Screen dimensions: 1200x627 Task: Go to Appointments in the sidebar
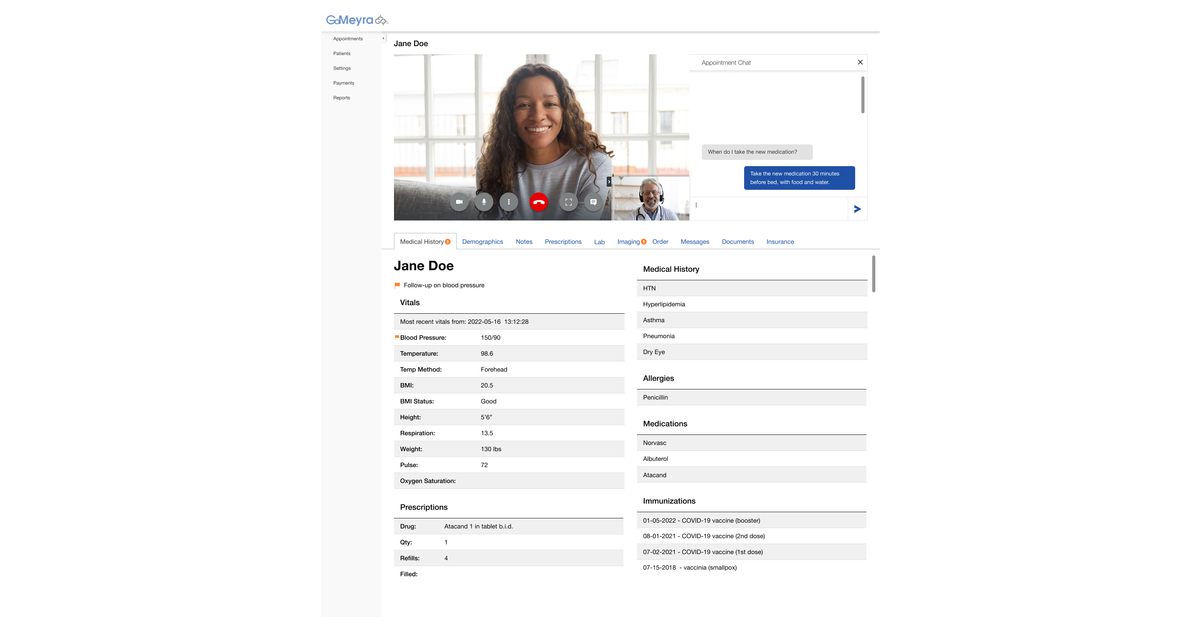pyautogui.click(x=348, y=39)
